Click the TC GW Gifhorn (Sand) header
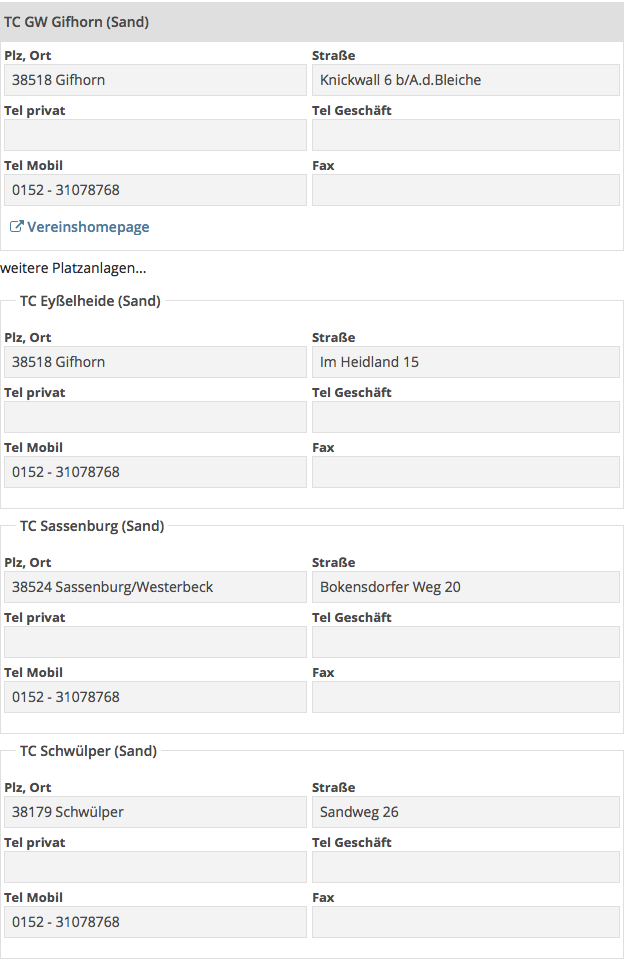The width and height of the screenshot is (627, 962). 312,22
